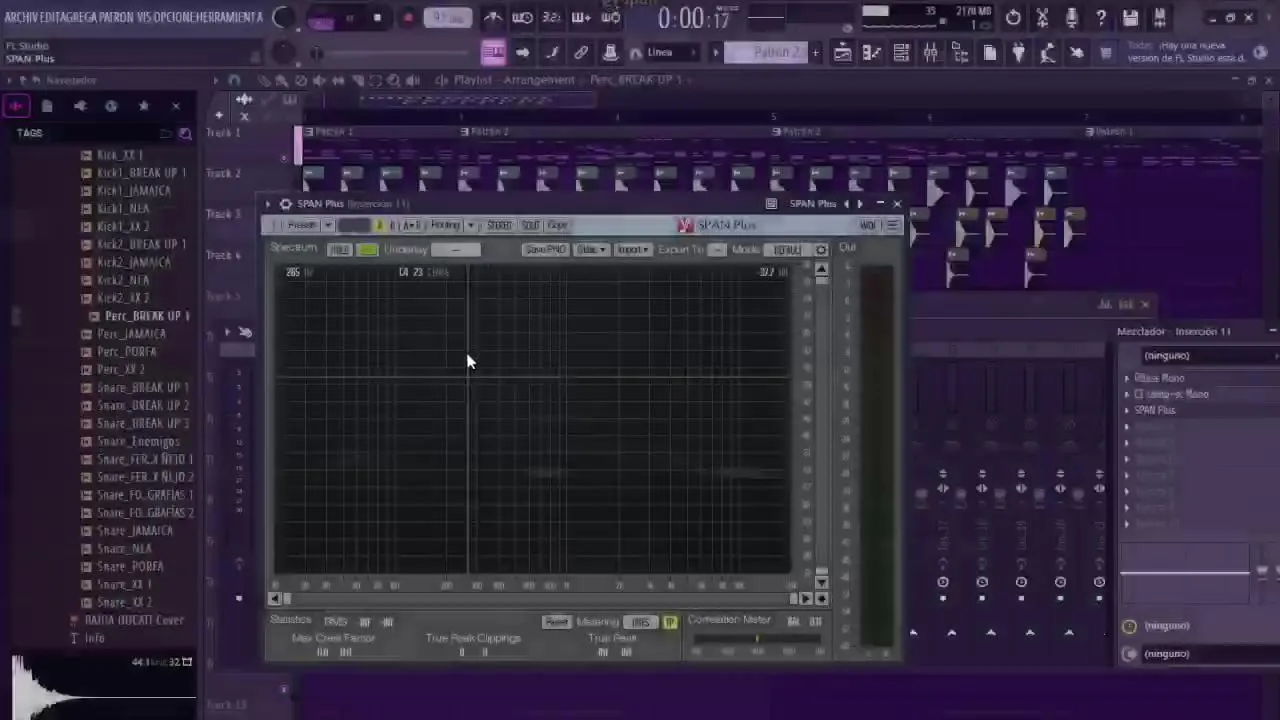The width and height of the screenshot is (1280, 720).
Task: Expand the SPAN Plus preset dropdown arrow
Action: coord(327,226)
